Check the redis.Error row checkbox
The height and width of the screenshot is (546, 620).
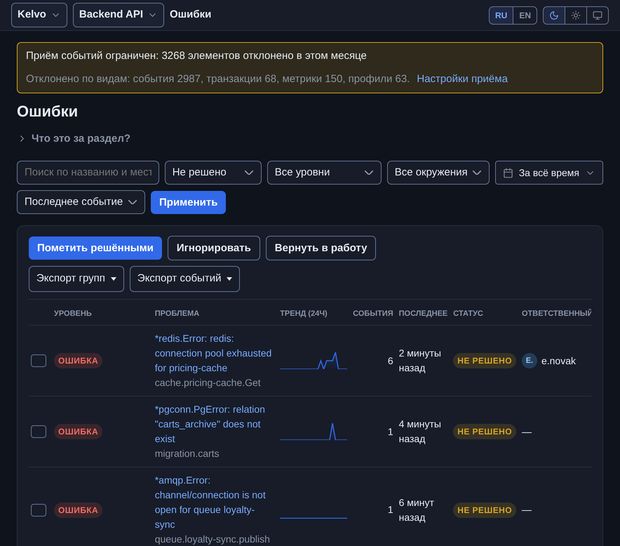(x=38, y=361)
